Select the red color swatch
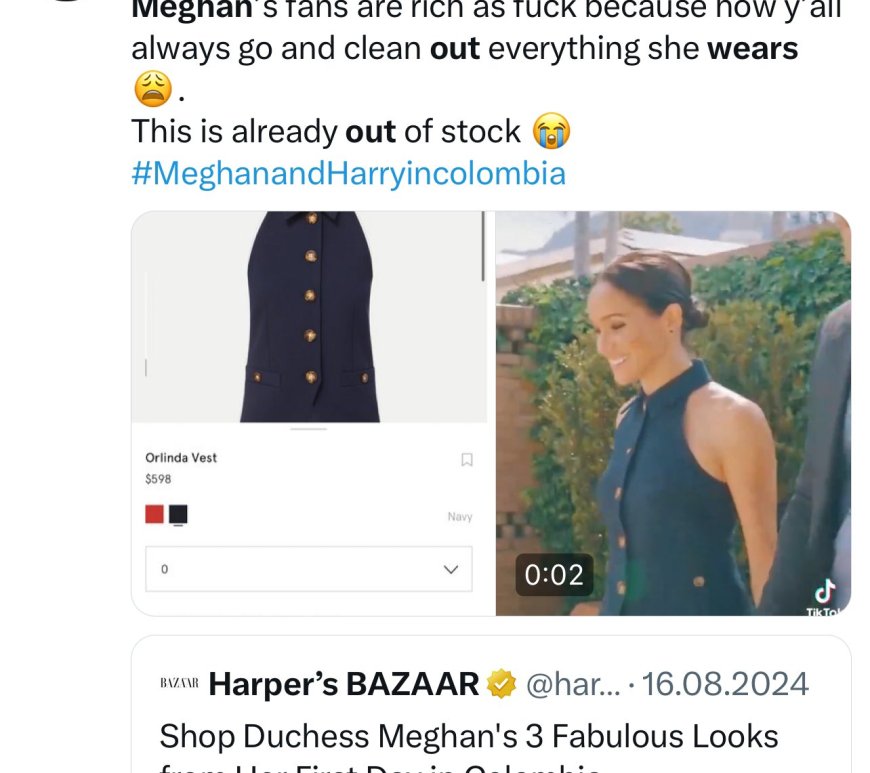The height and width of the screenshot is (773, 870). click(x=154, y=514)
